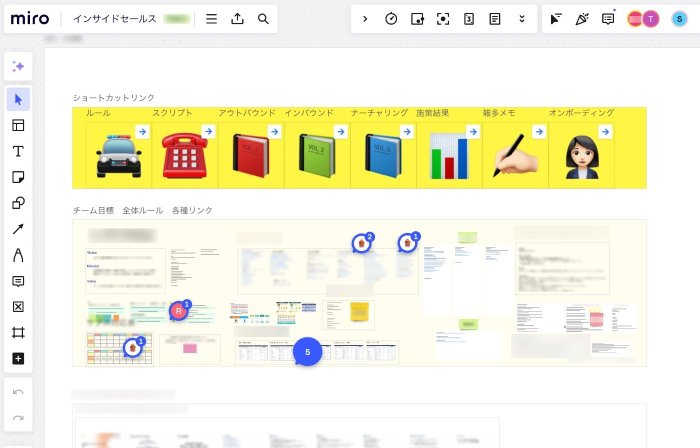The width and height of the screenshot is (700, 448).
Task: Toggle the comments panel in top bar
Action: 608,19
